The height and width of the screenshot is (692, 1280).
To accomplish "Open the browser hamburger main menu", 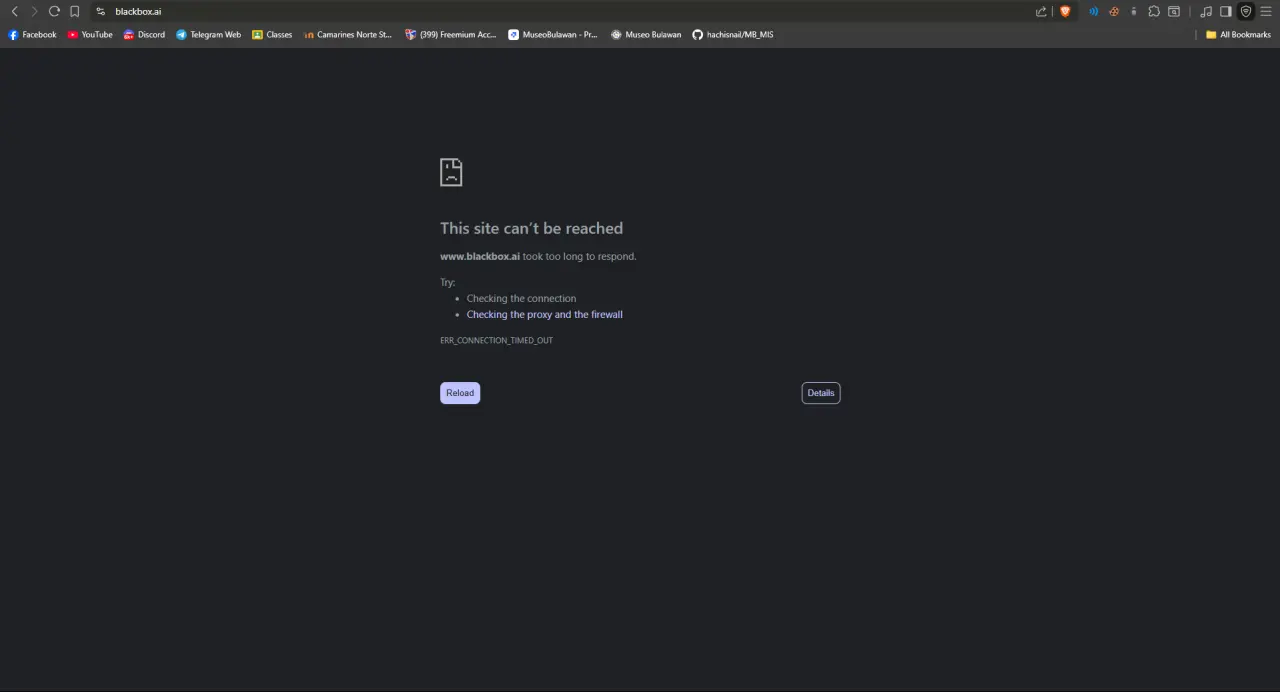I will tap(1265, 11).
